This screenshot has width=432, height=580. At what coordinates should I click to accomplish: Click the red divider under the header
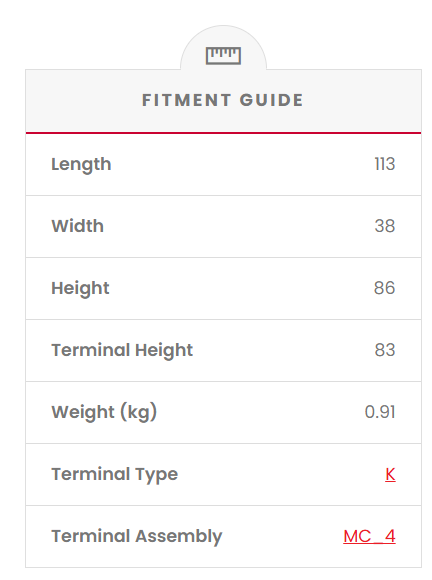223,133
